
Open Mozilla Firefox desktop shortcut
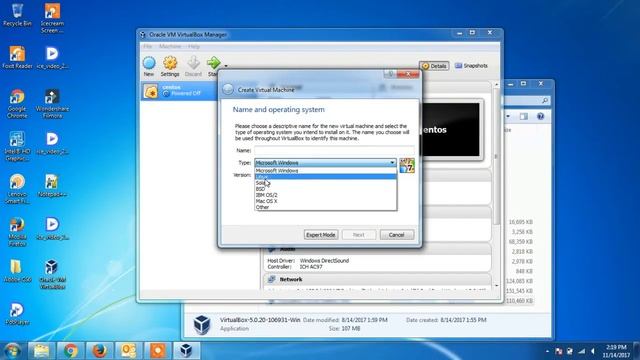pyautogui.click(x=17, y=232)
